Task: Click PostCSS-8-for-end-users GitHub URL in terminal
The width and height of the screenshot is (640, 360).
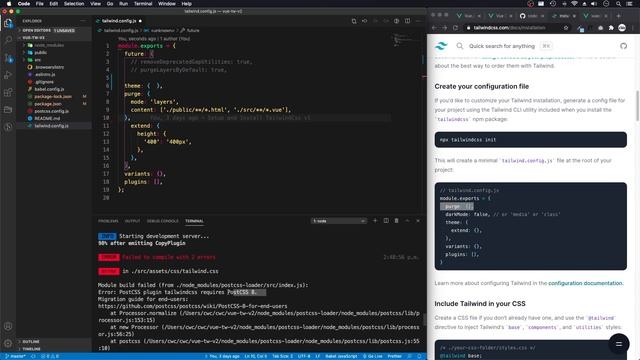Action: click(192, 306)
